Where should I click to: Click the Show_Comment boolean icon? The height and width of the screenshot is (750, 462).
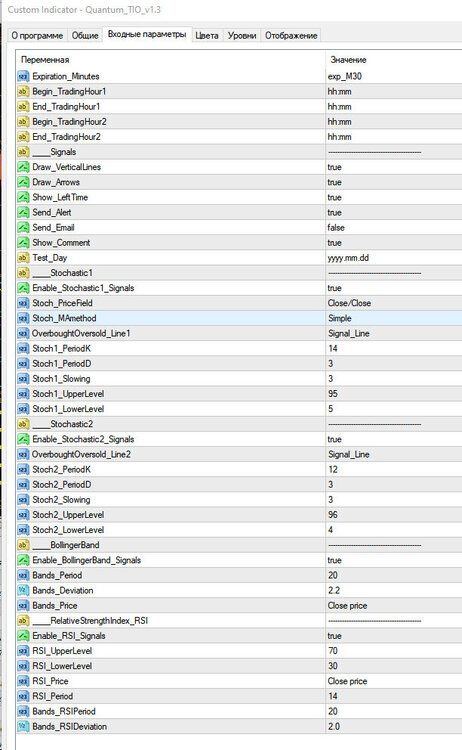[x=23, y=243]
